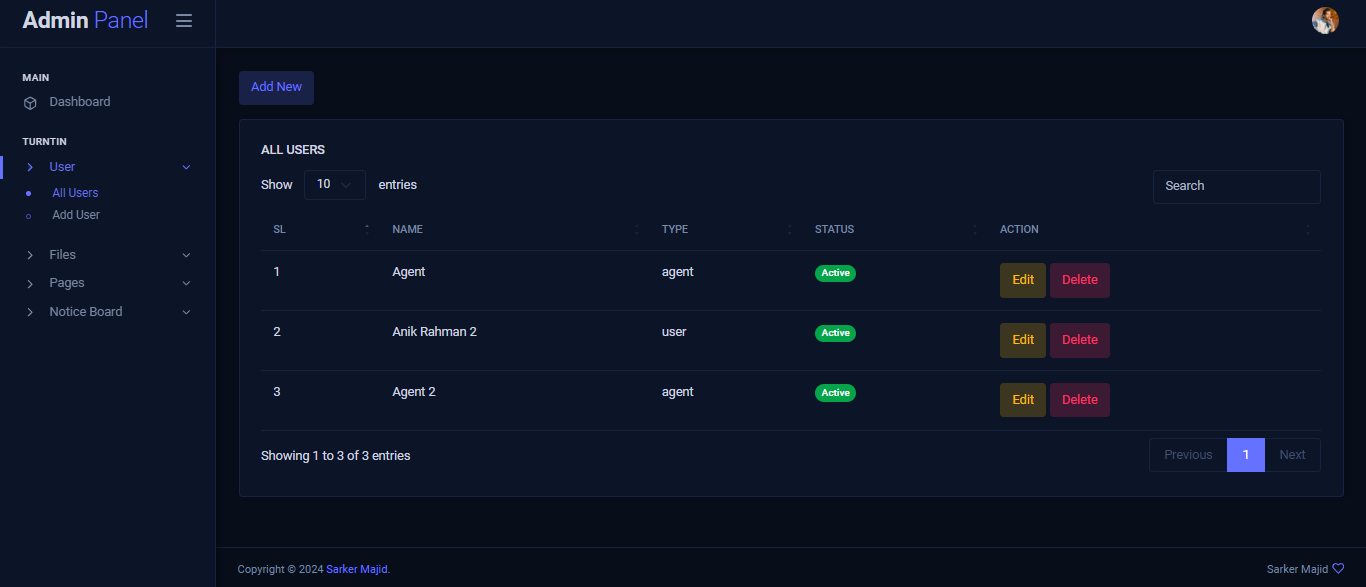
Task: Click the type cell reading user
Action: 674,332
